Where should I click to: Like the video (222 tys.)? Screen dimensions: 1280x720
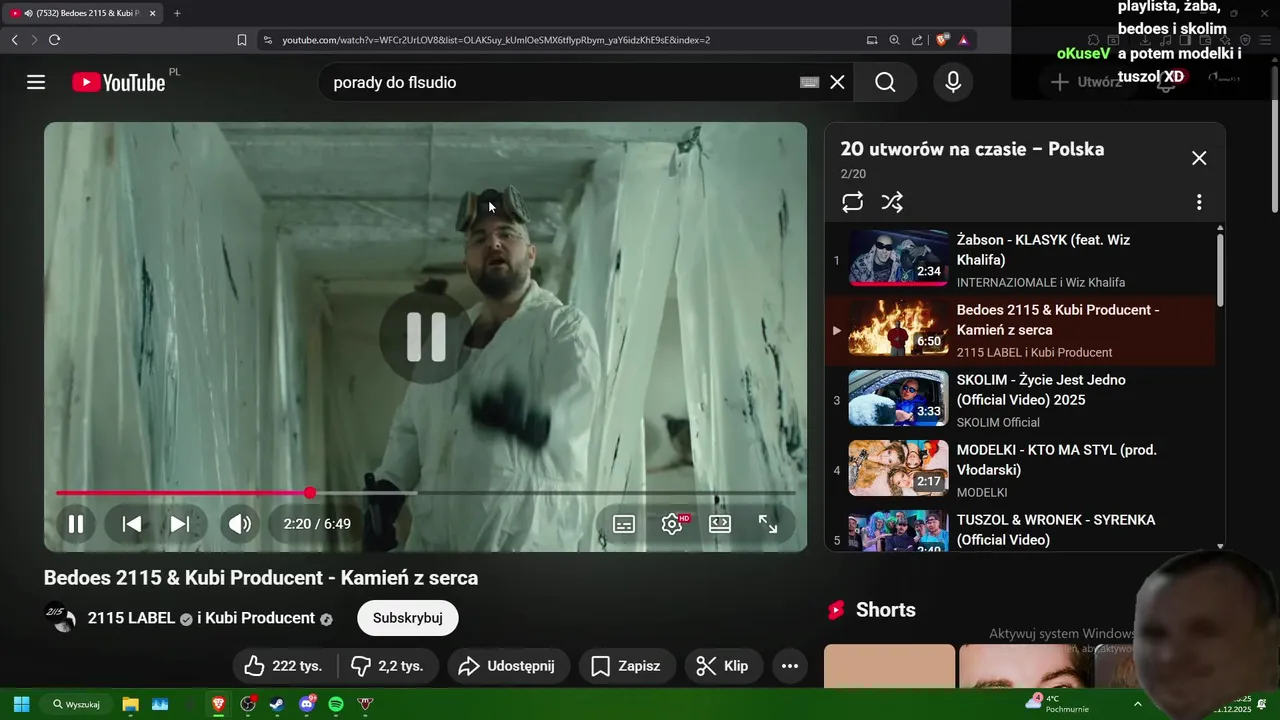point(284,666)
